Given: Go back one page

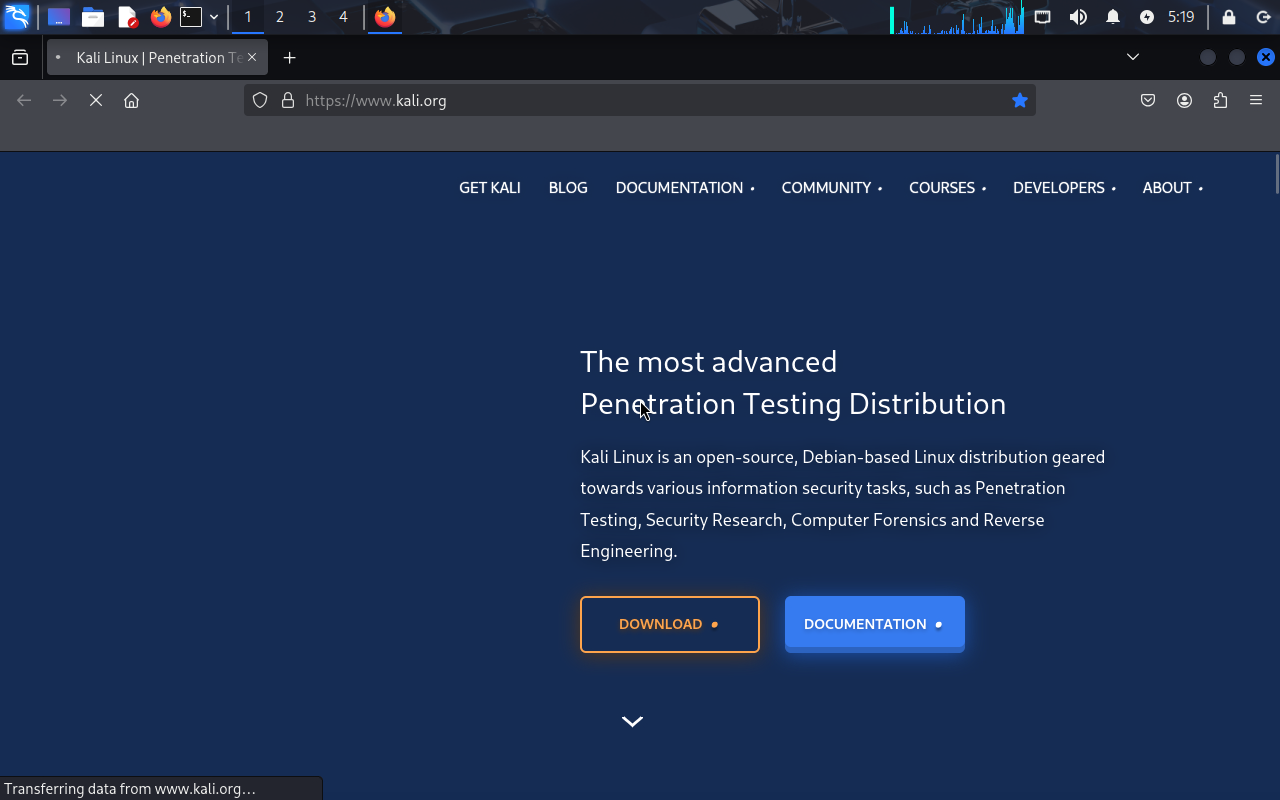Looking at the screenshot, I should pos(24,100).
